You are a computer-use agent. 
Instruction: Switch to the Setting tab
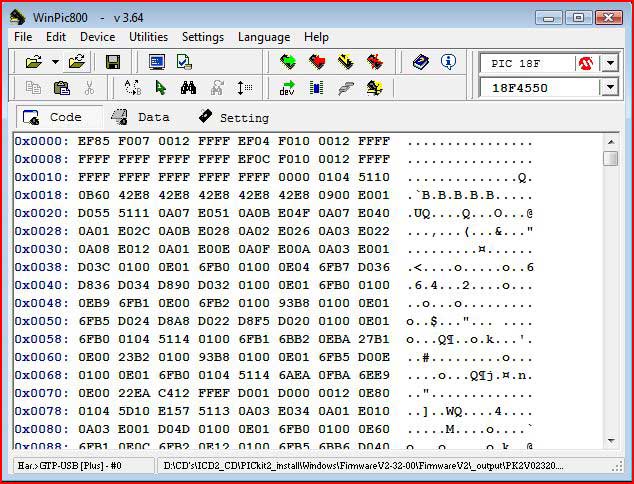coord(233,117)
